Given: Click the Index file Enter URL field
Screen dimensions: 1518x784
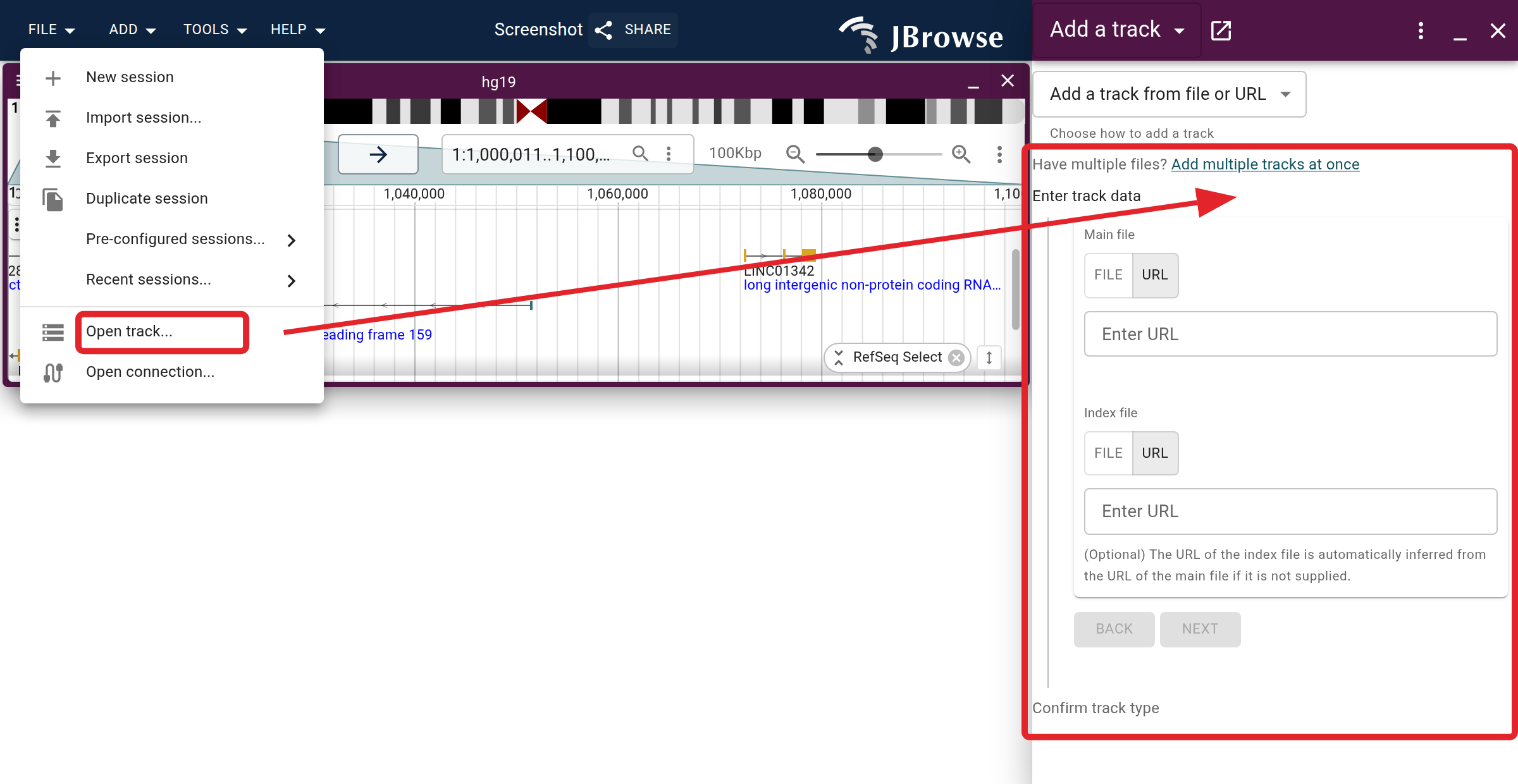Looking at the screenshot, I should pyautogui.click(x=1290, y=511).
